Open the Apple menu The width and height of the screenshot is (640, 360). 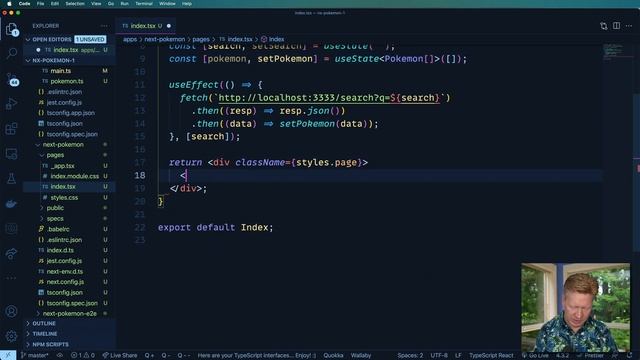[x=9, y=4]
